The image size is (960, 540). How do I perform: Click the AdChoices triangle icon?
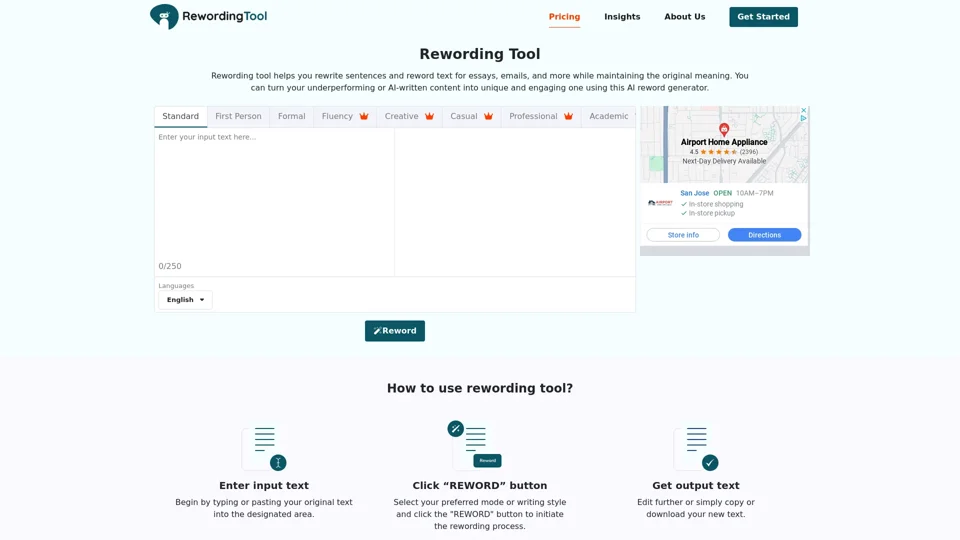[x=803, y=118]
